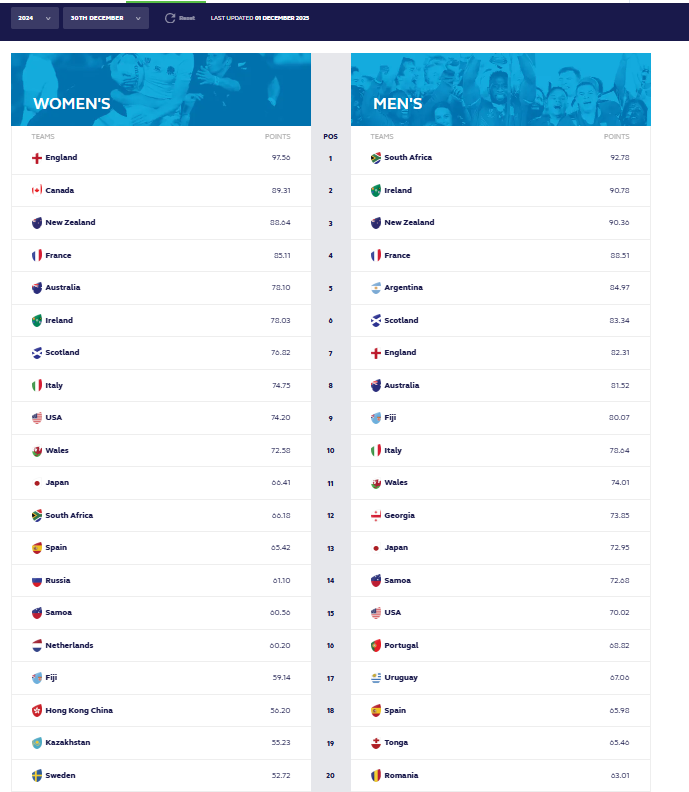This screenshot has width=689, height=792.
Task: Click the Canada flag in the Women's rankings
Action: click(x=37, y=190)
